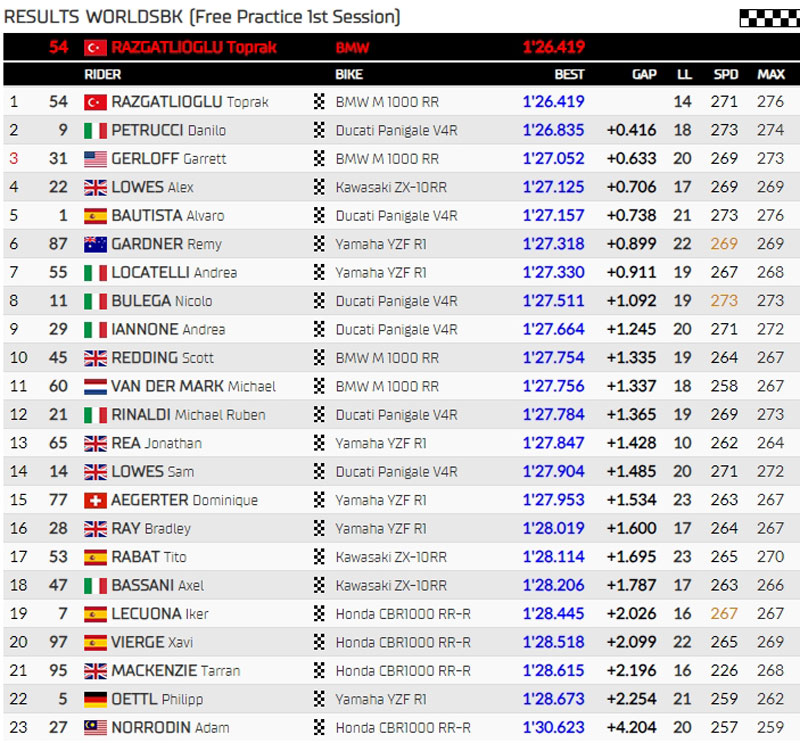Click the checkered icon in Lecuona Iker's row

point(320,614)
